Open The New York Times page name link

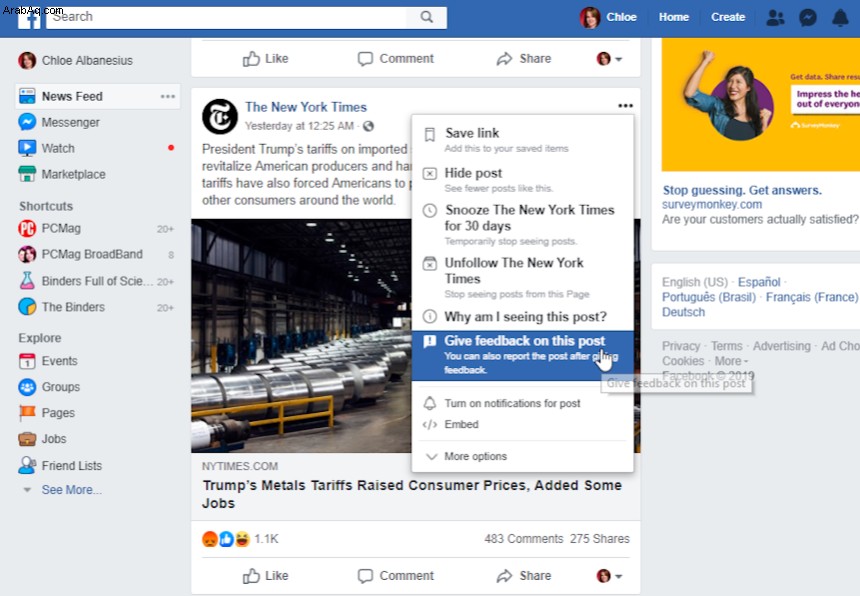tap(306, 107)
